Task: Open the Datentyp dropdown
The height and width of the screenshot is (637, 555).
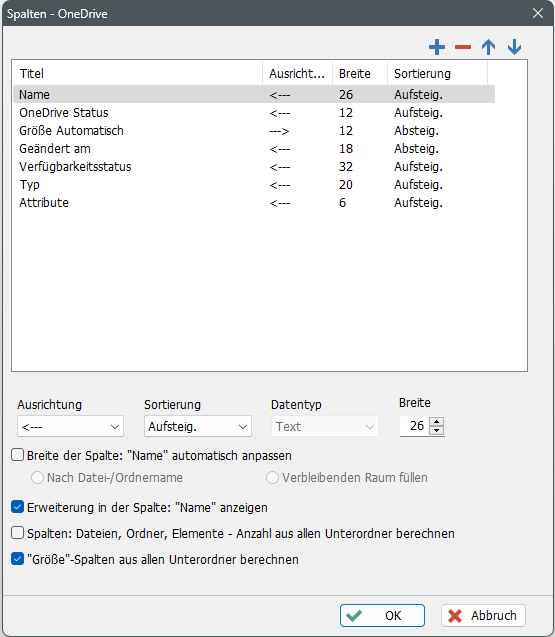Action: click(325, 427)
